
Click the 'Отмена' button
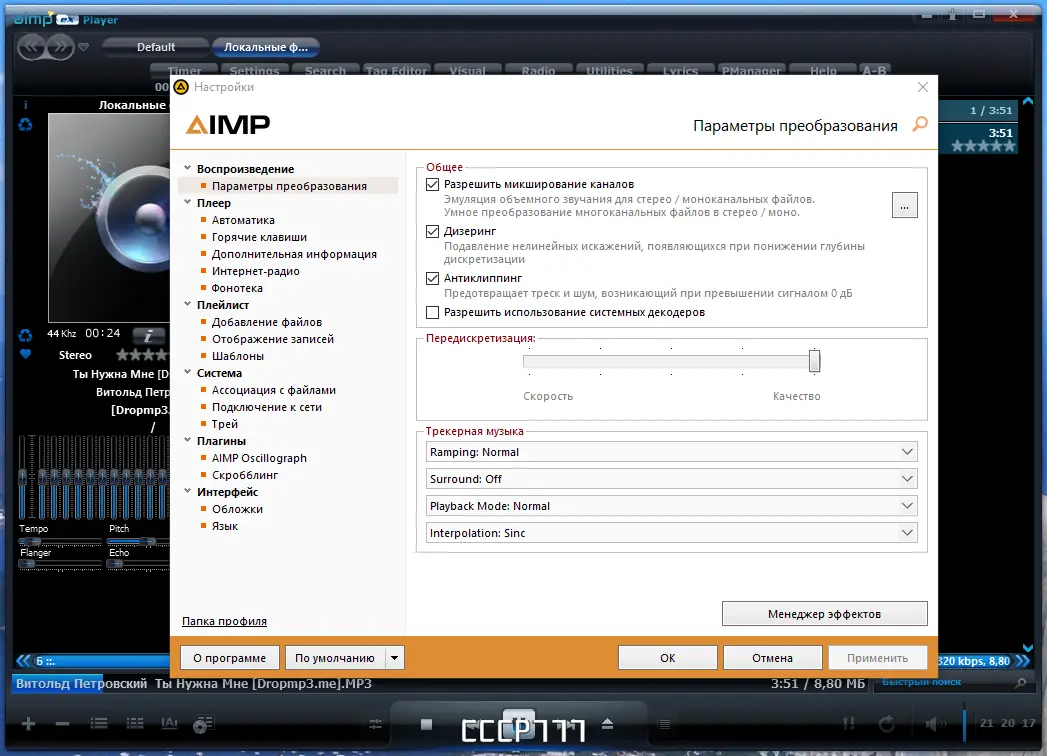773,658
